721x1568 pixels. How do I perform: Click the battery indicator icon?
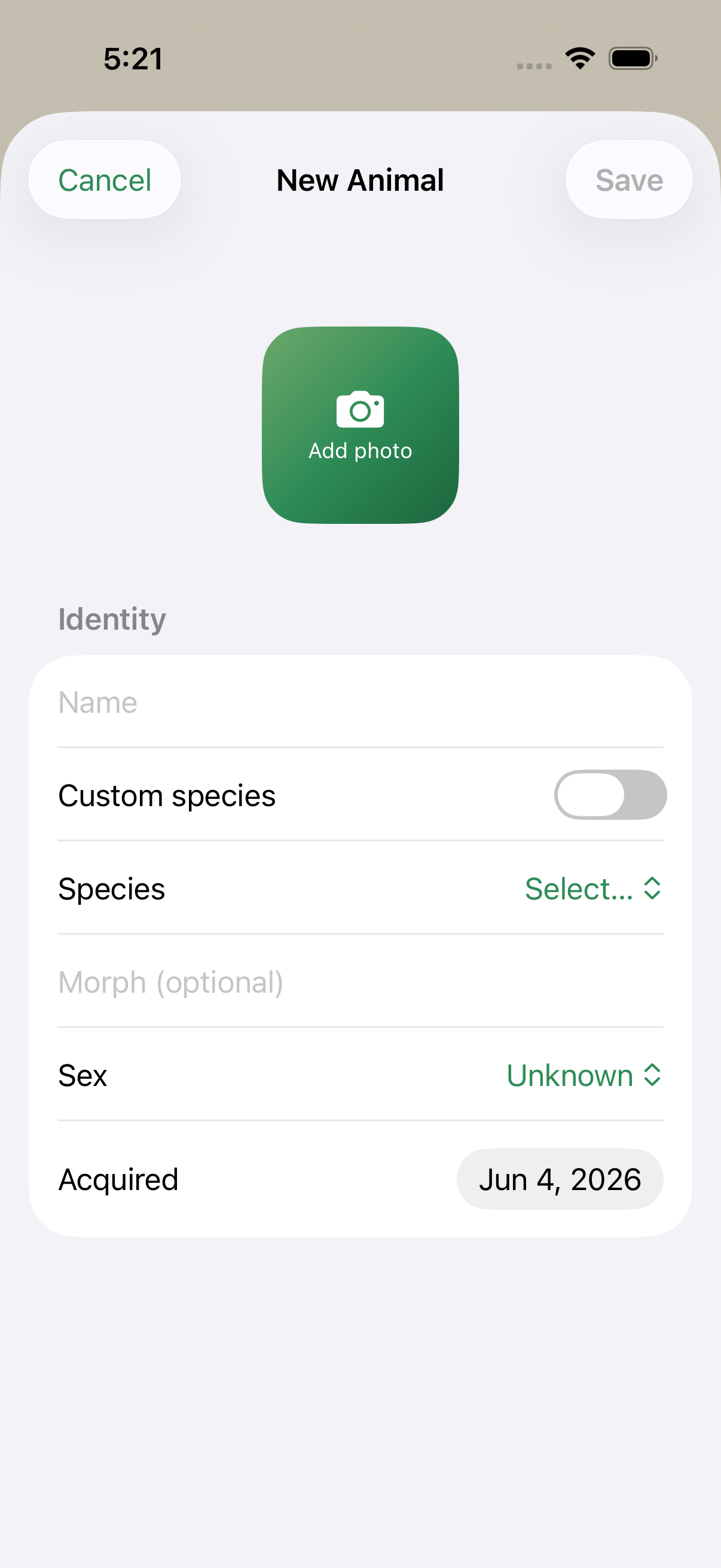(633, 59)
